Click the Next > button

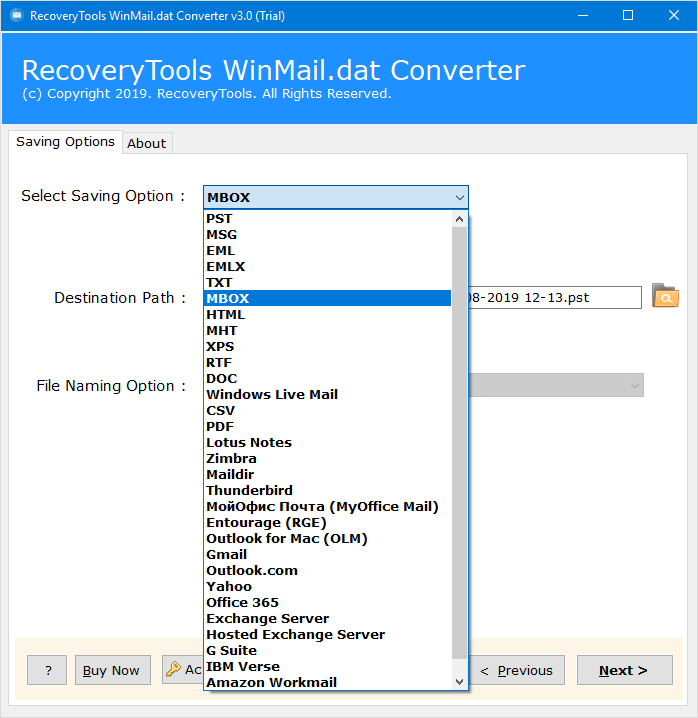pyautogui.click(x=624, y=670)
